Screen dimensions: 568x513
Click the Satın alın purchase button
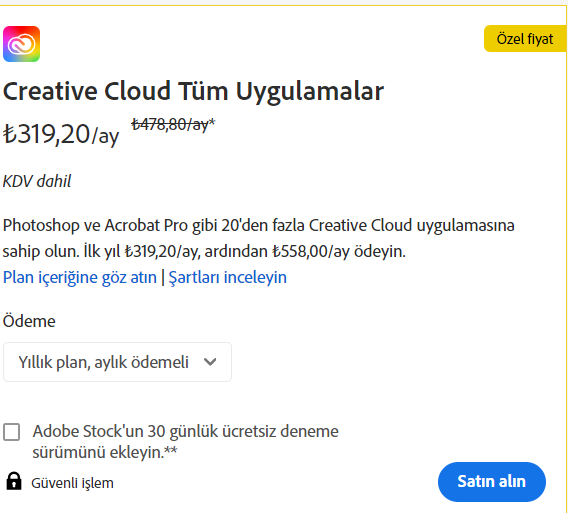click(x=492, y=481)
